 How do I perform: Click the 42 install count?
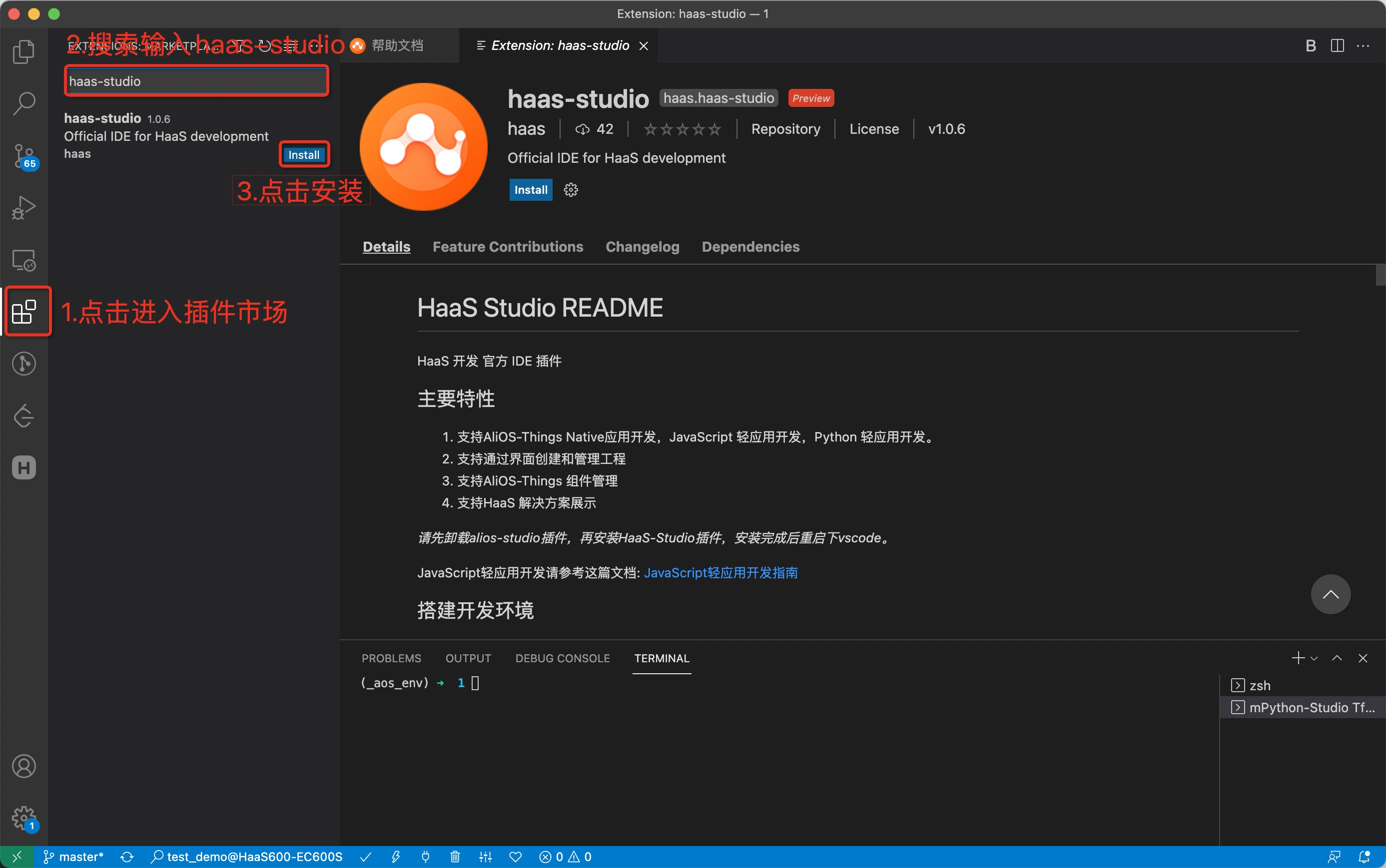(594, 129)
